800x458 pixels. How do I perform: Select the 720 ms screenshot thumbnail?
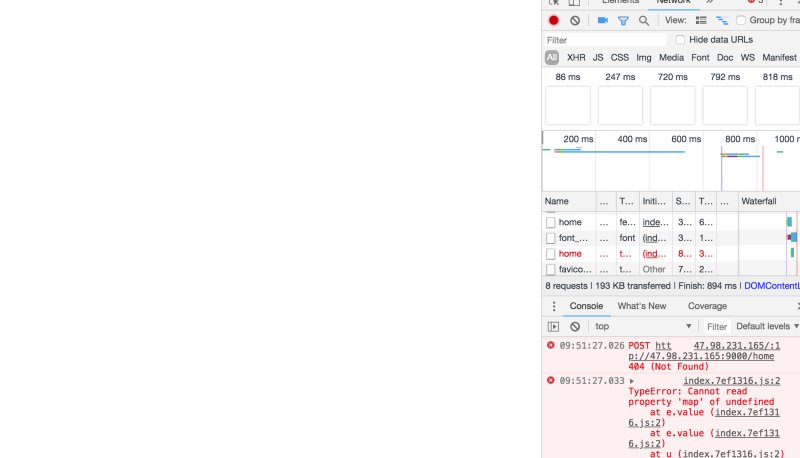(x=672, y=105)
